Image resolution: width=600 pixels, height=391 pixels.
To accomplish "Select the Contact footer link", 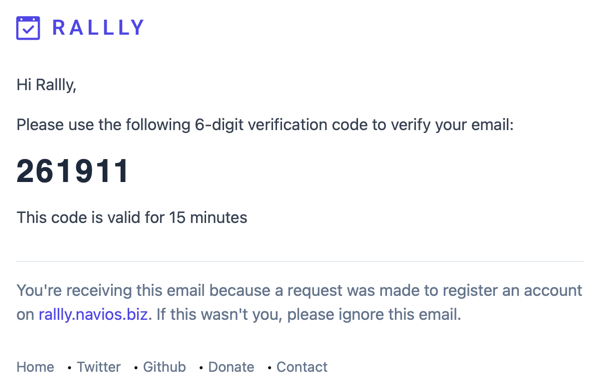I will (302, 367).
